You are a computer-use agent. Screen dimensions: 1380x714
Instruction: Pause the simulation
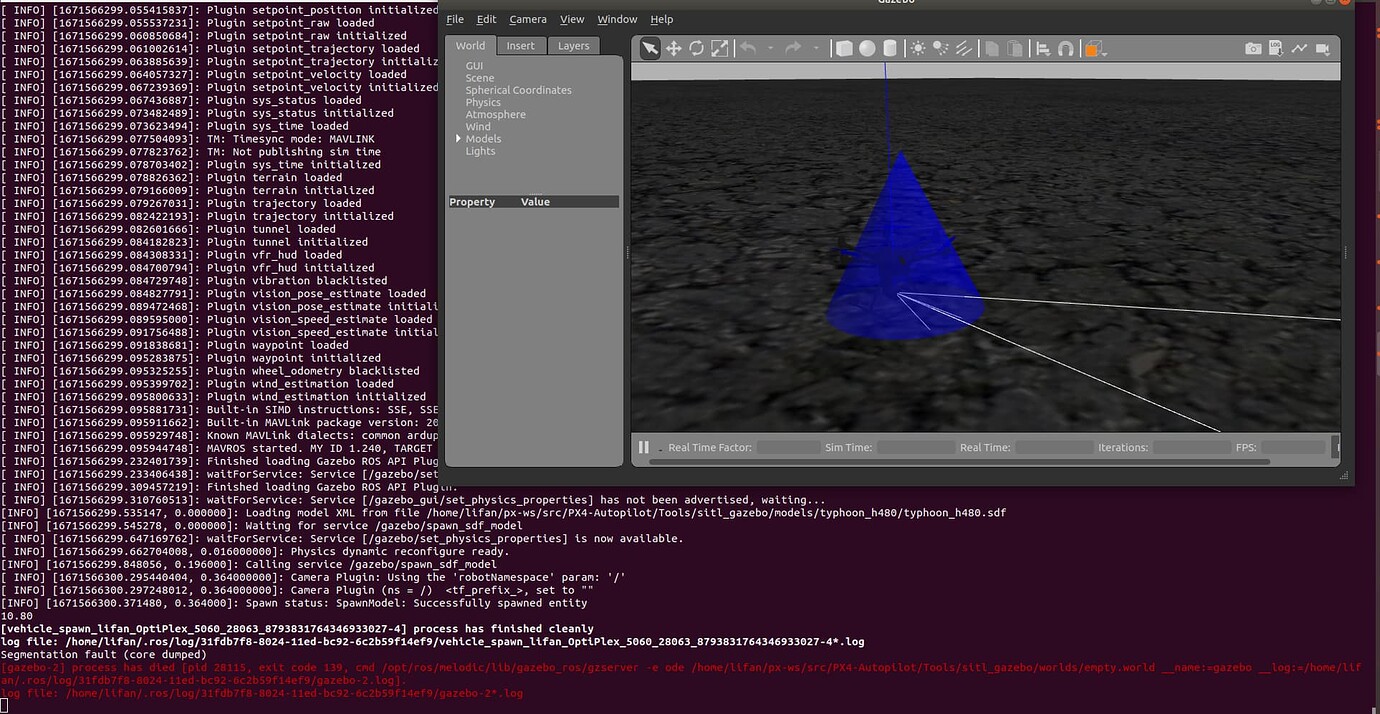point(643,447)
